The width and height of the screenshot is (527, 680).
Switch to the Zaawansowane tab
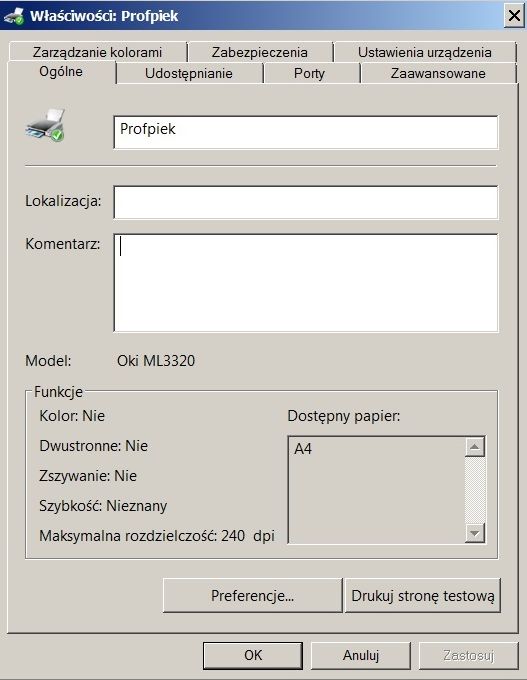pyautogui.click(x=438, y=73)
